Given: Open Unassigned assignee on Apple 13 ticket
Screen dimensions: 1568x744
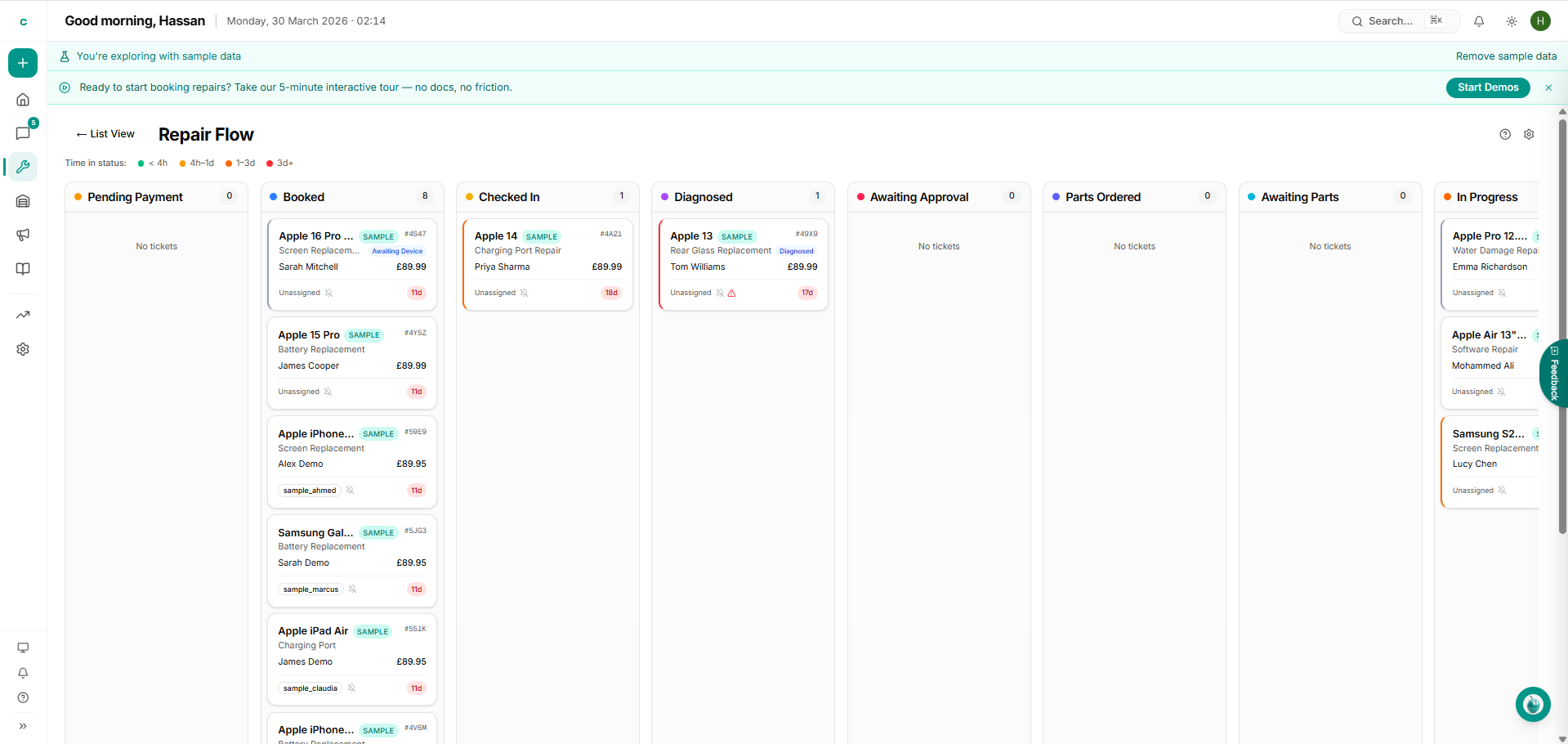Looking at the screenshot, I should 690,293.
